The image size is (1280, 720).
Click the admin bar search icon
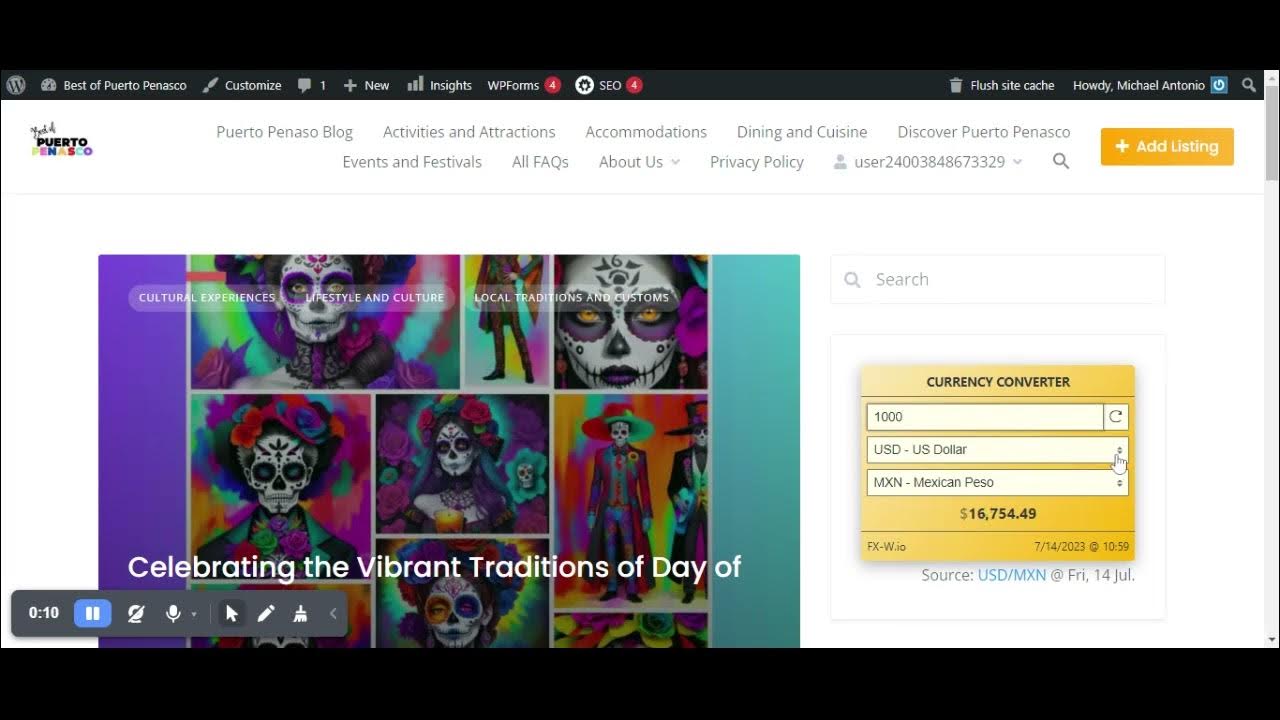coord(1249,85)
